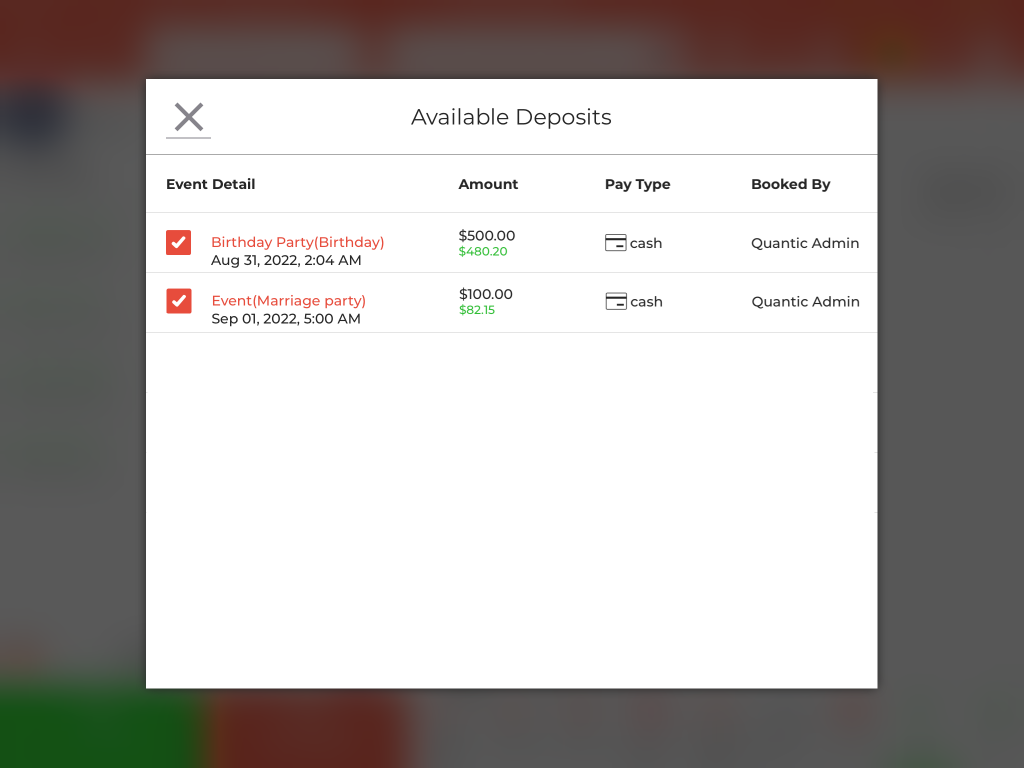
Task: Click the Pay Type column header
Action: tap(637, 184)
